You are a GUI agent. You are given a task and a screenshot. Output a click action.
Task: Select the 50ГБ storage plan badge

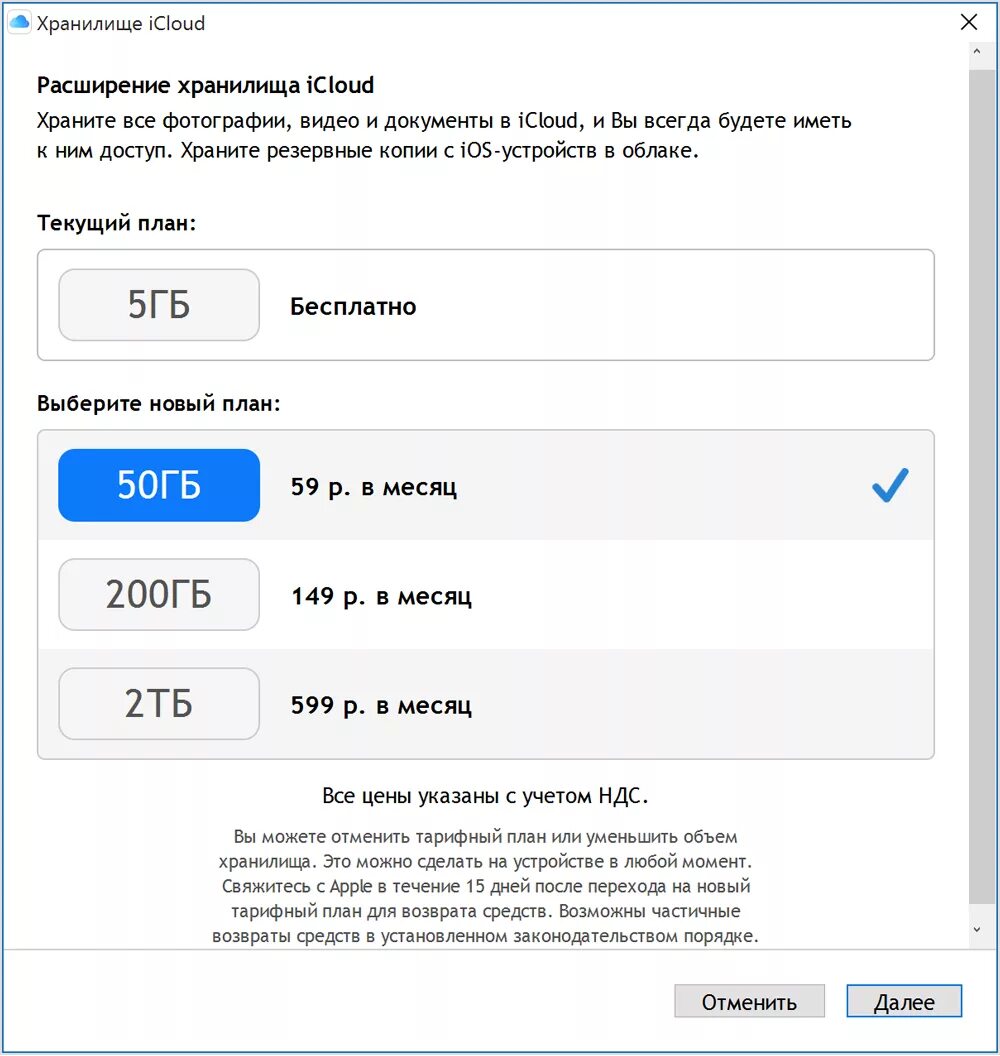pyautogui.click(x=158, y=485)
